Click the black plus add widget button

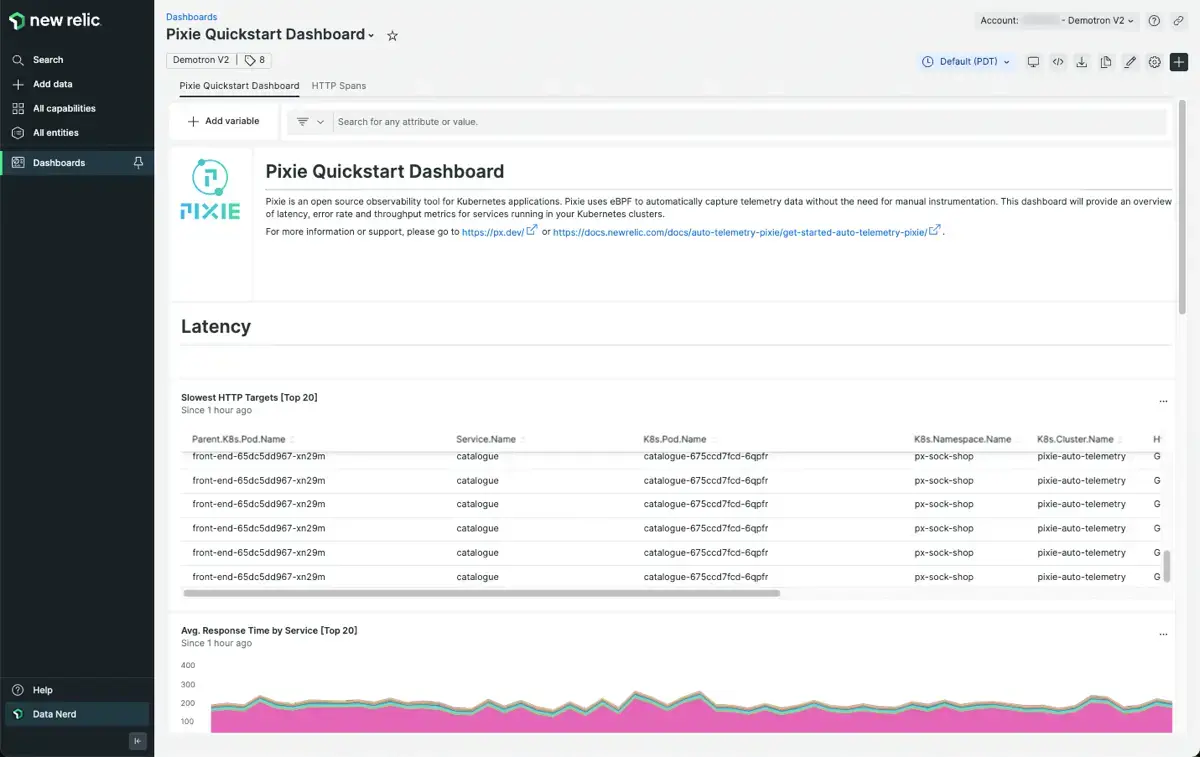coord(1178,62)
